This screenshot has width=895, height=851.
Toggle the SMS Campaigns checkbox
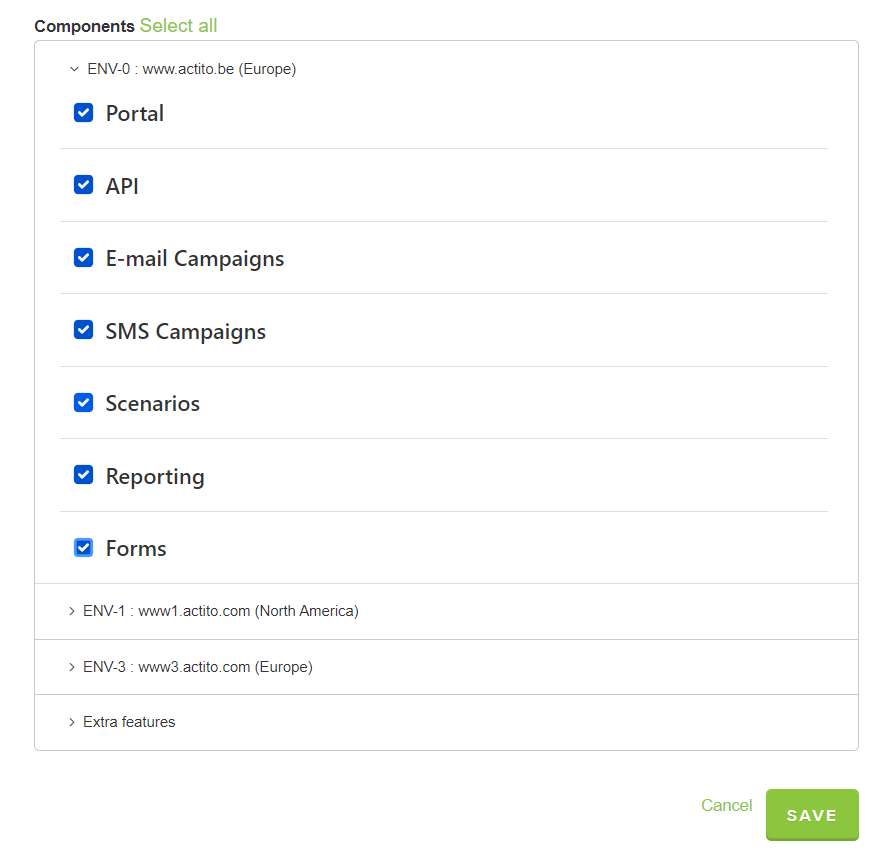click(x=83, y=329)
